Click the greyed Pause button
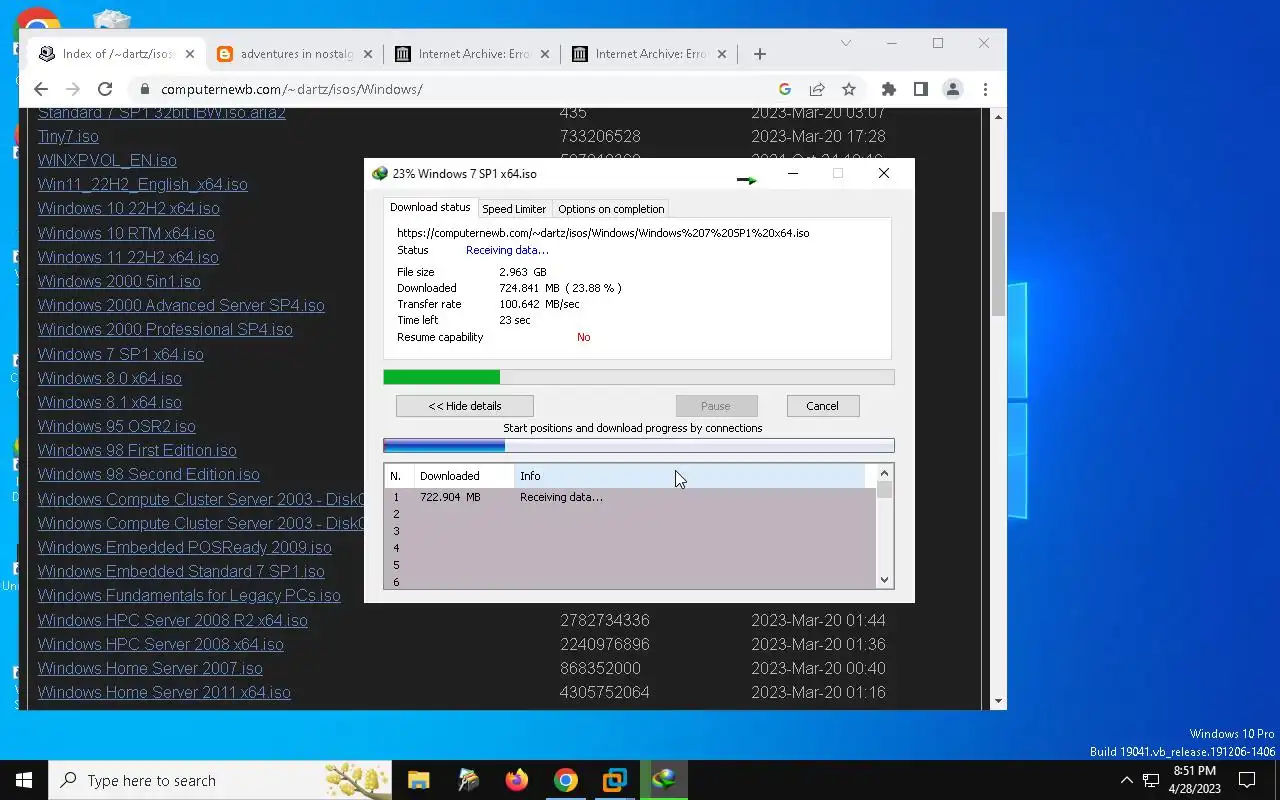The image size is (1280, 800). 716,406
